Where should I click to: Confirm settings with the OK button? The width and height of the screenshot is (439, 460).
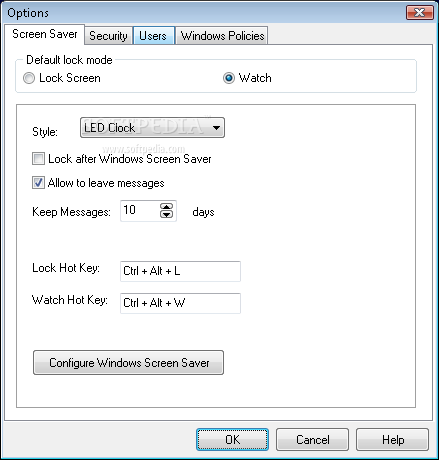(x=232, y=440)
